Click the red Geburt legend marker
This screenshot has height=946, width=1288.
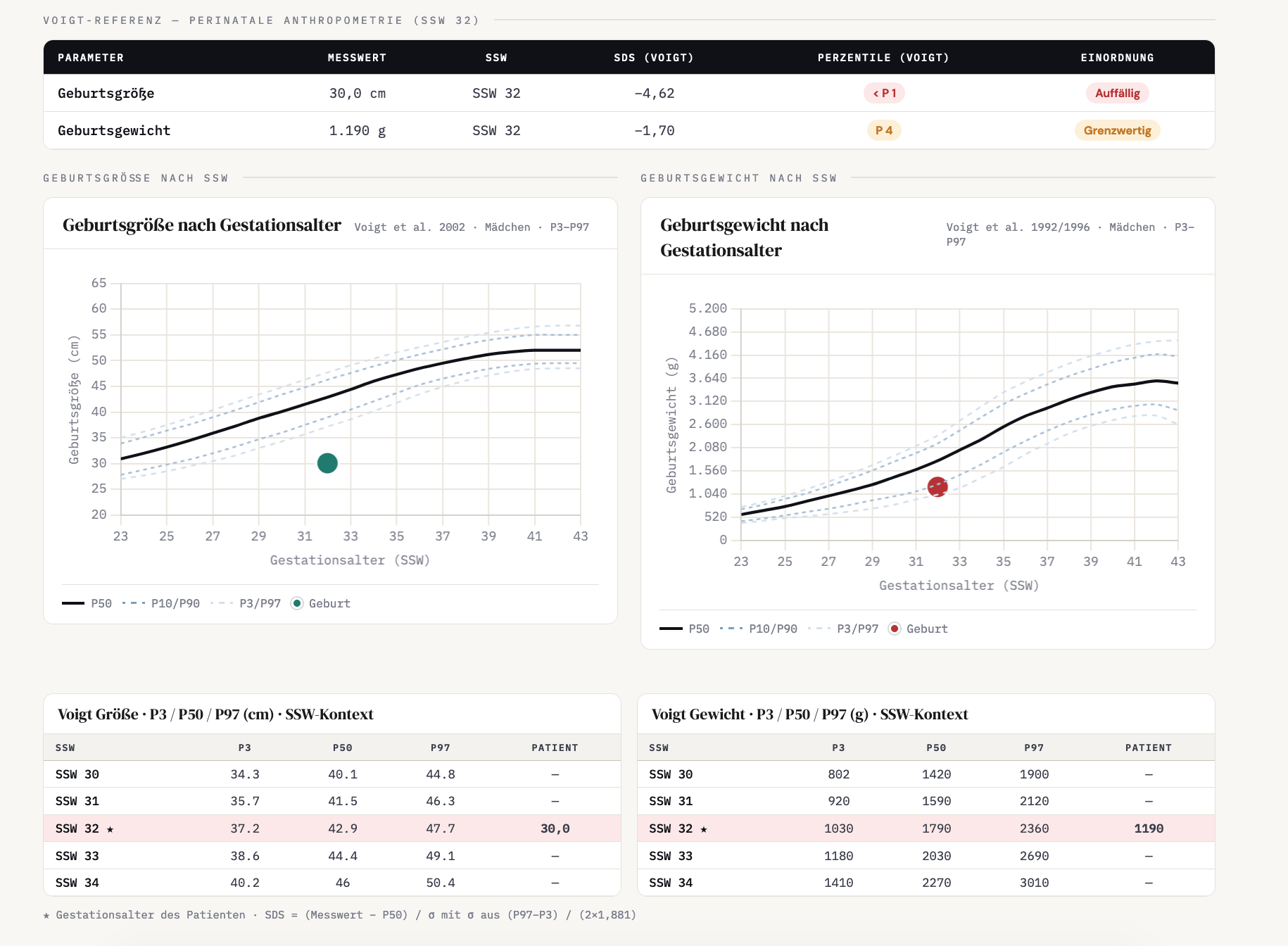(895, 629)
